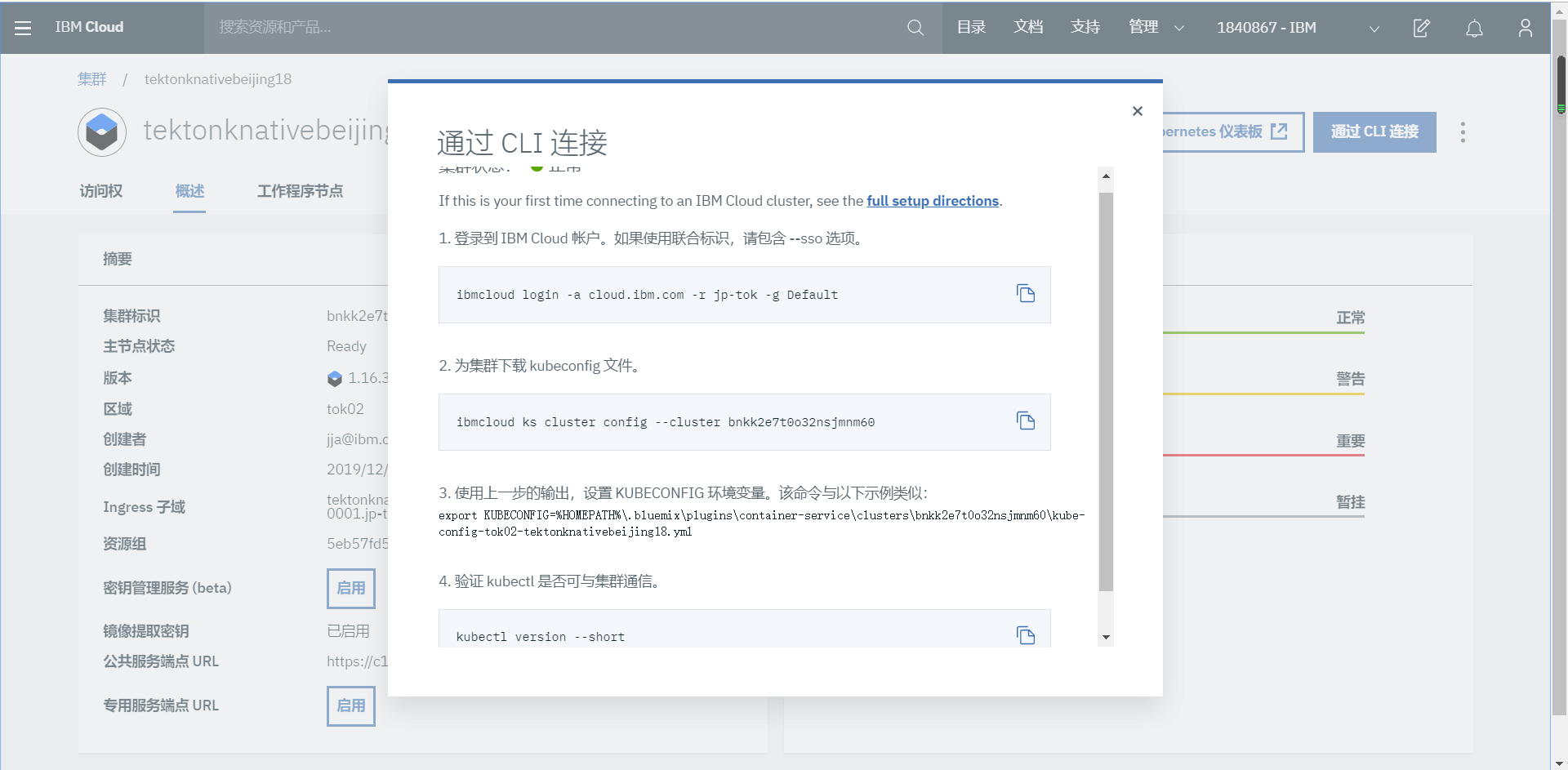Click the Ready master status value
This screenshot has width=1568, height=770.
coord(346,346)
